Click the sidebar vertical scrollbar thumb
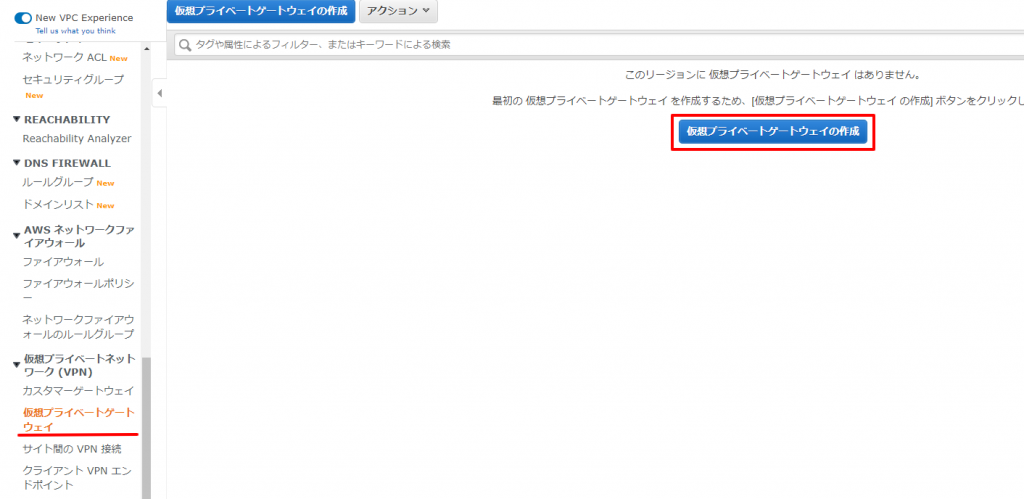Screen dimensions: 1024x499 pyautogui.click(x=146, y=428)
